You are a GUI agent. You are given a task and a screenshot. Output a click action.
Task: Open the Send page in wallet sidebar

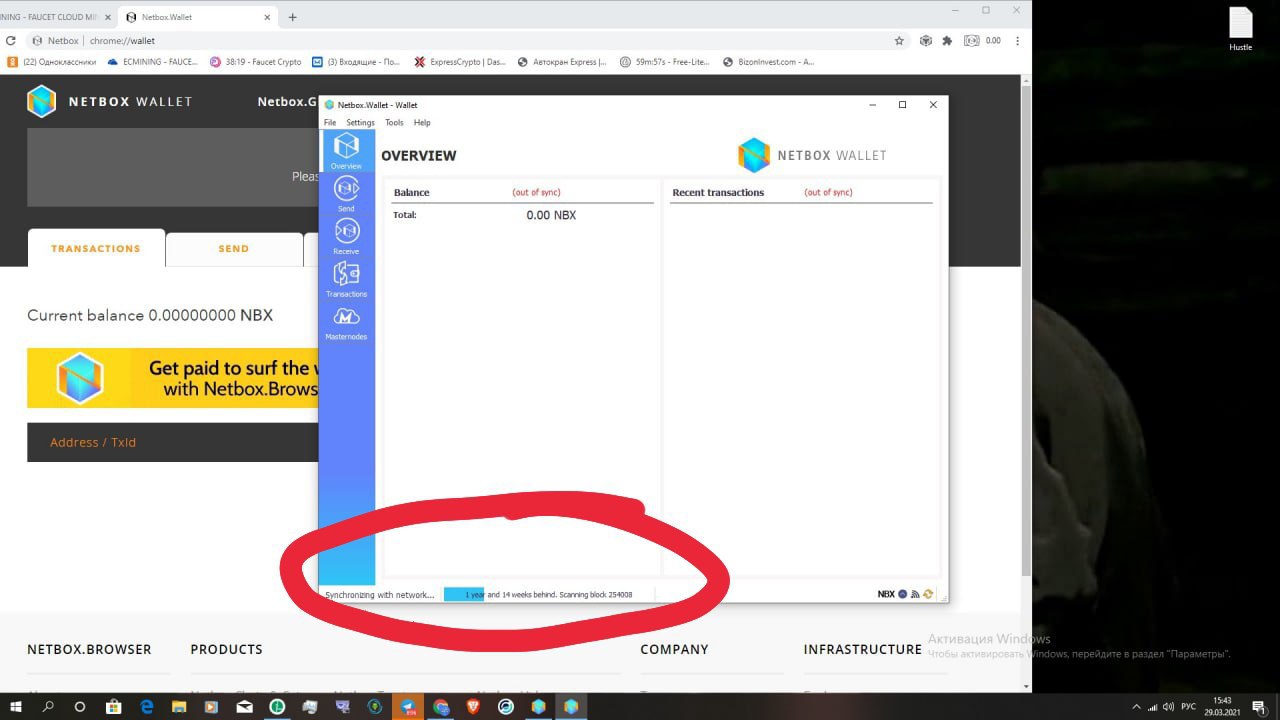coord(346,193)
